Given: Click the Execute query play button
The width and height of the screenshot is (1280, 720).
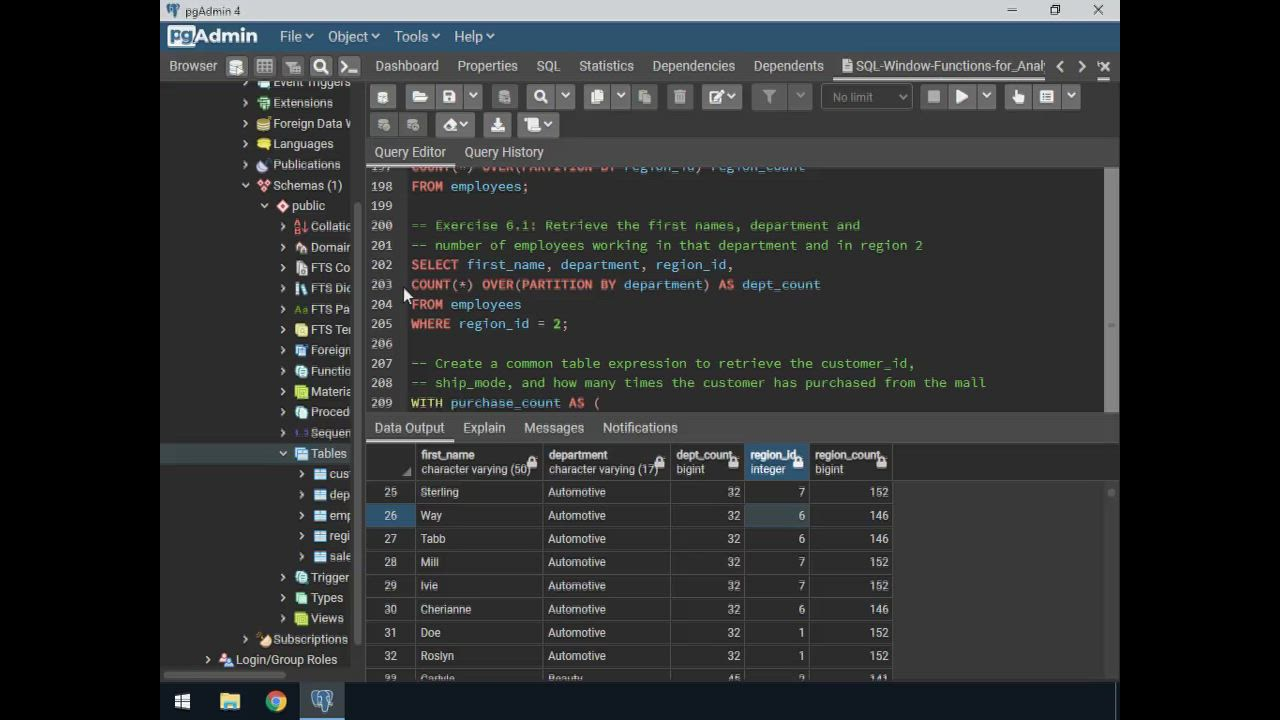Looking at the screenshot, I should point(961,97).
